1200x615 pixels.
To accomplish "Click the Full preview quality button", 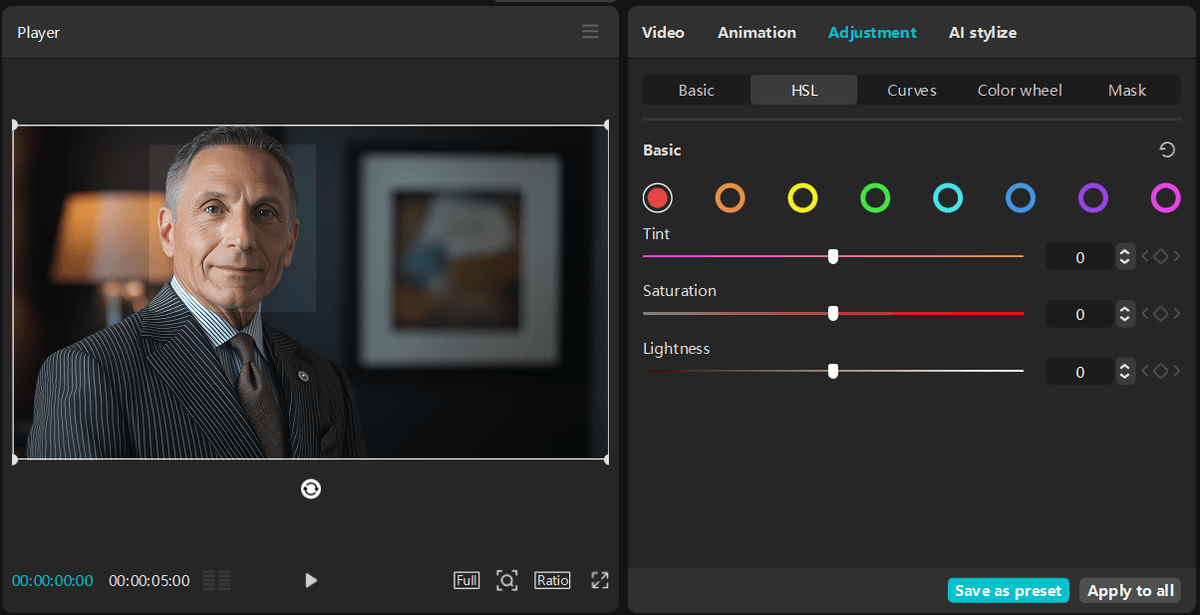I will point(466,580).
